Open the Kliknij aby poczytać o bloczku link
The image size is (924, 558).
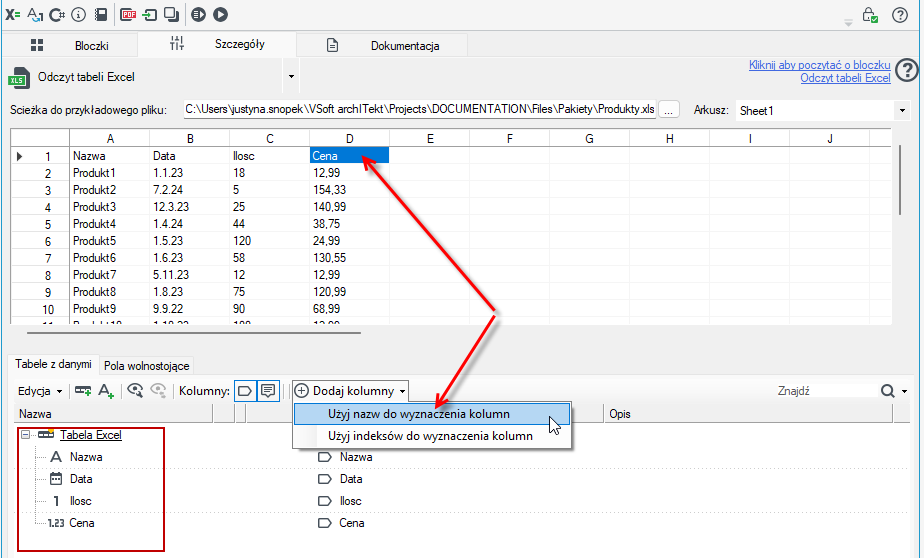click(x=819, y=65)
